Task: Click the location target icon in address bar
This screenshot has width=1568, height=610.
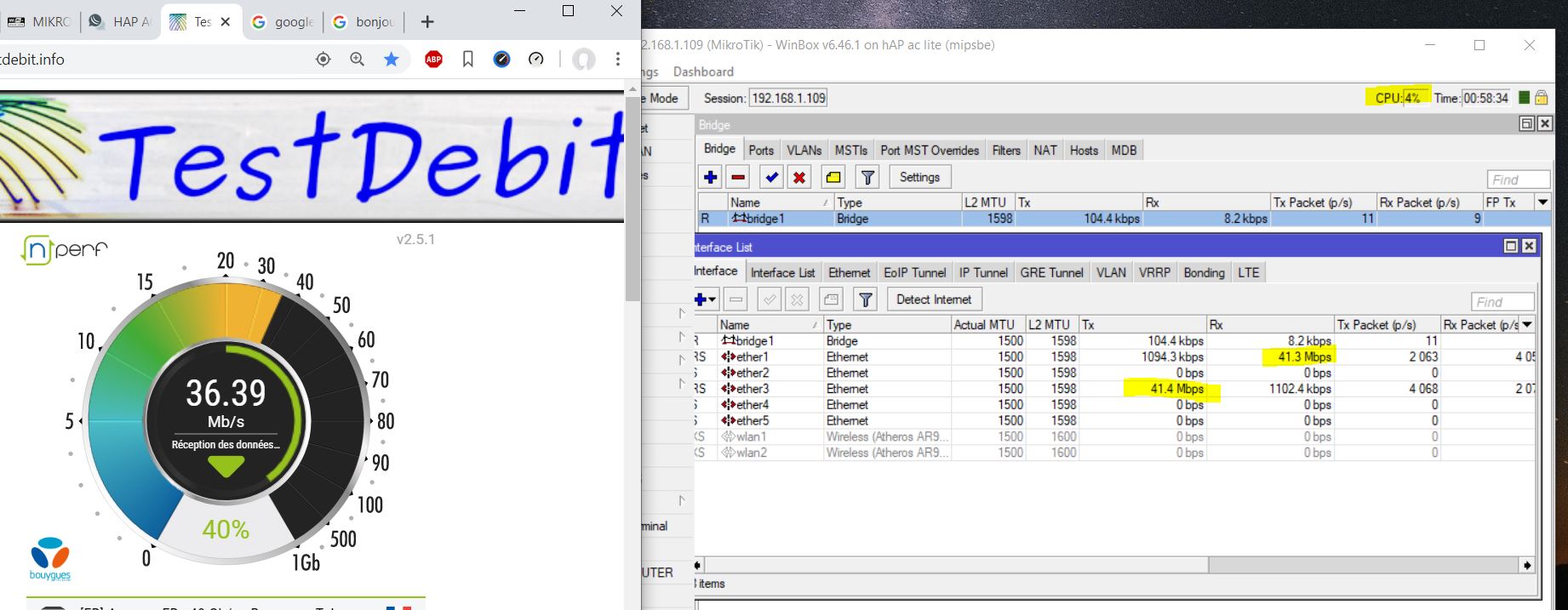Action: click(x=323, y=60)
